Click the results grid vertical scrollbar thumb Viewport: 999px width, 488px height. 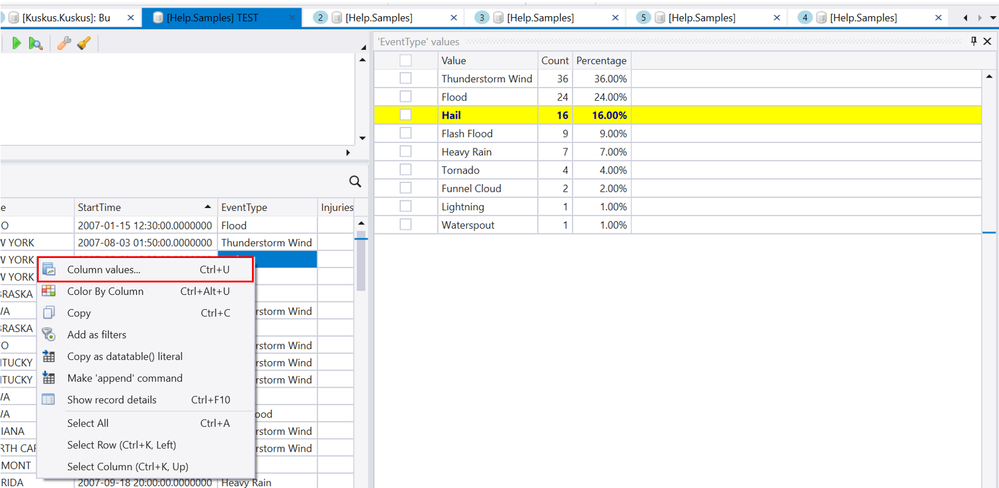pyautogui.click(x=361, y=261)
